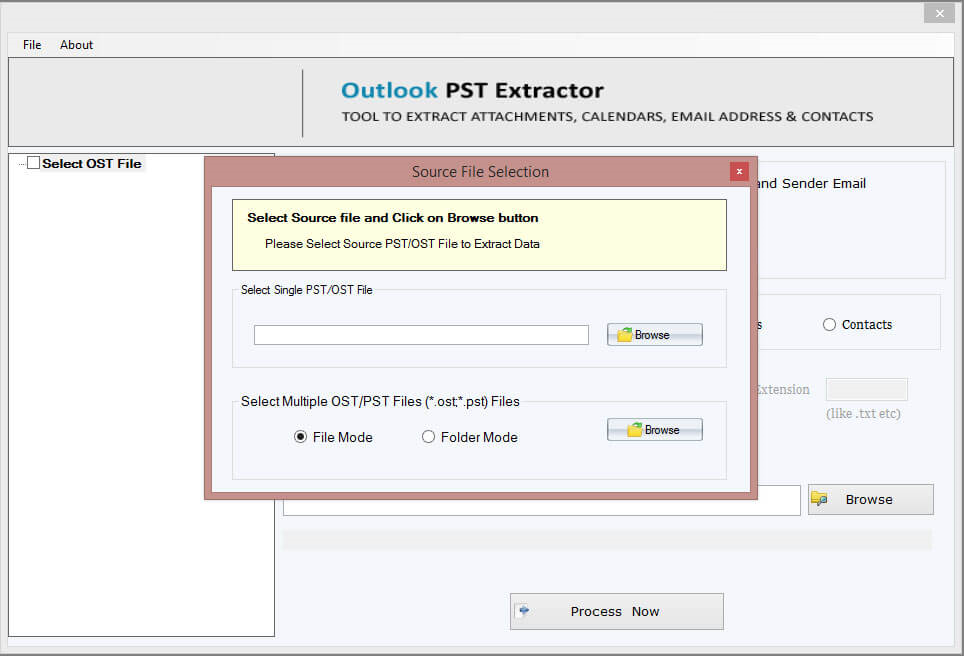This screenshot has height=656, width=964.
Task: Click the file extension input field
Action: point(866,390)
